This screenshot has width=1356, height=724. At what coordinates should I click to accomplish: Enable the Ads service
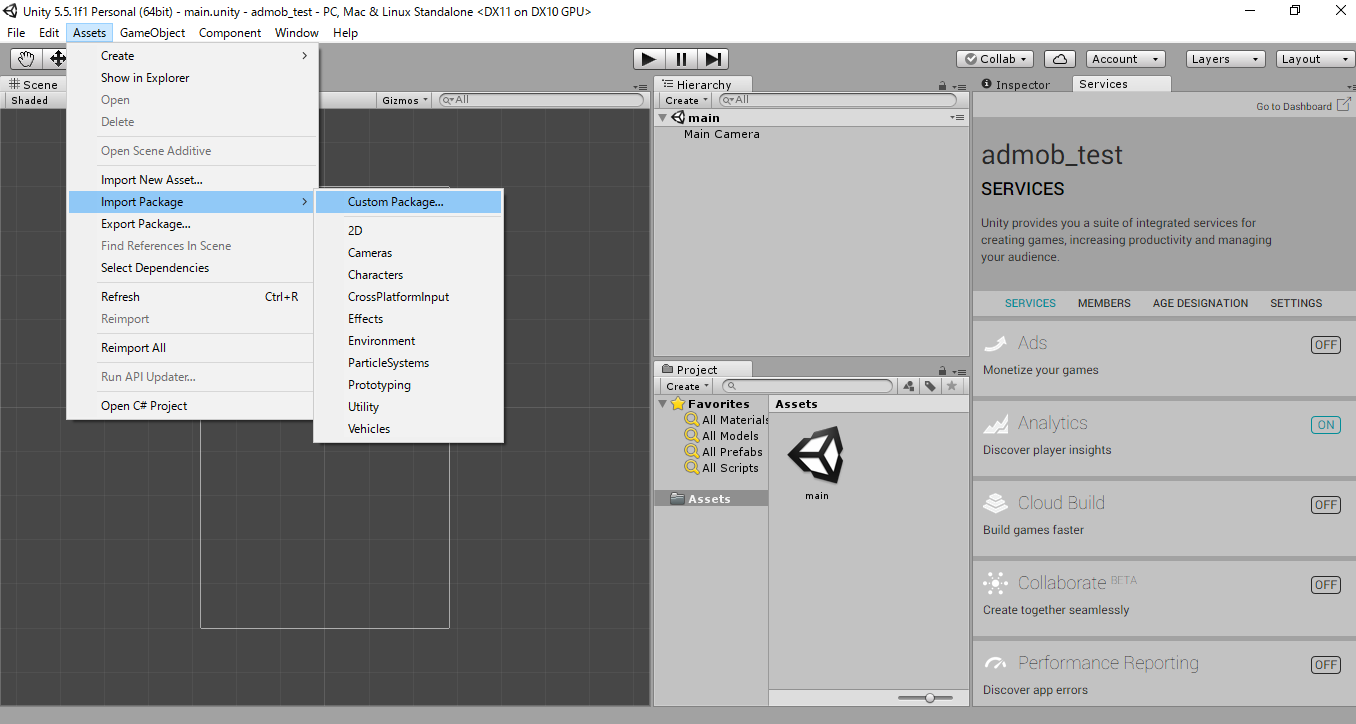coord(1325,344)
